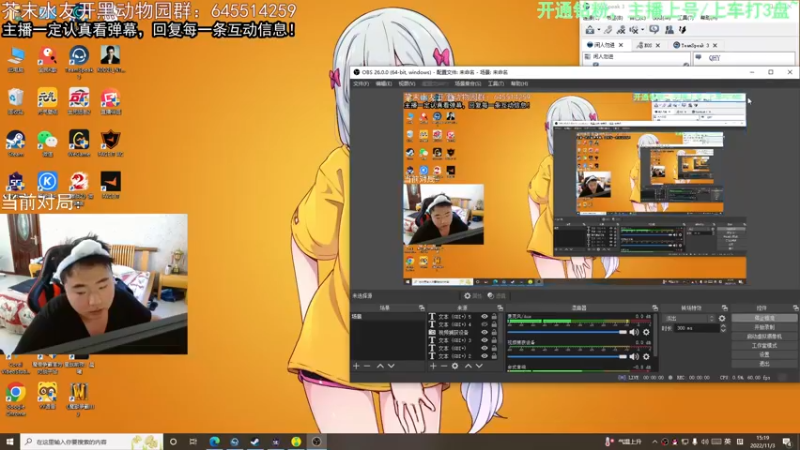Adjust 麦克风/Aux volume slider
Viewport: 800px width, 450px height.
pos(567,332)
